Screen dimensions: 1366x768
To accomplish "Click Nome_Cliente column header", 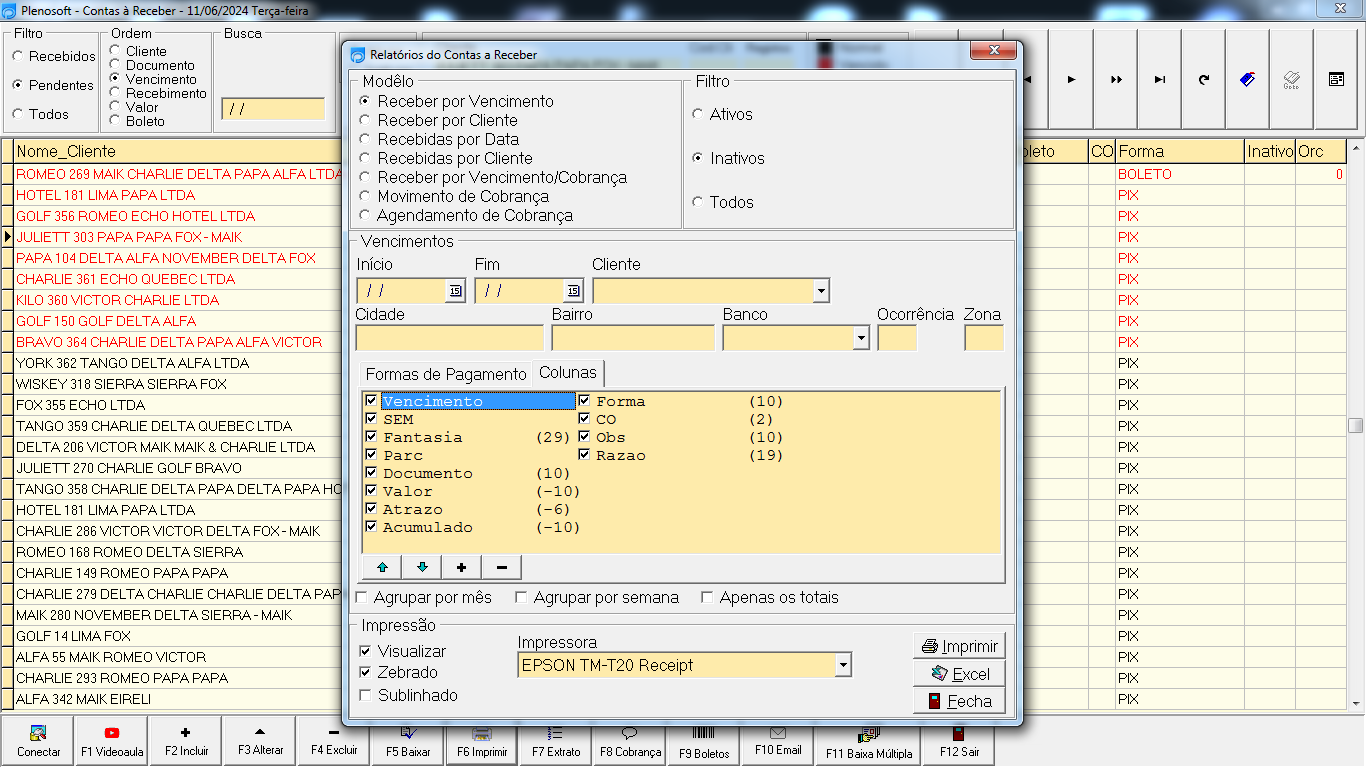I will [x=178, y=151].
